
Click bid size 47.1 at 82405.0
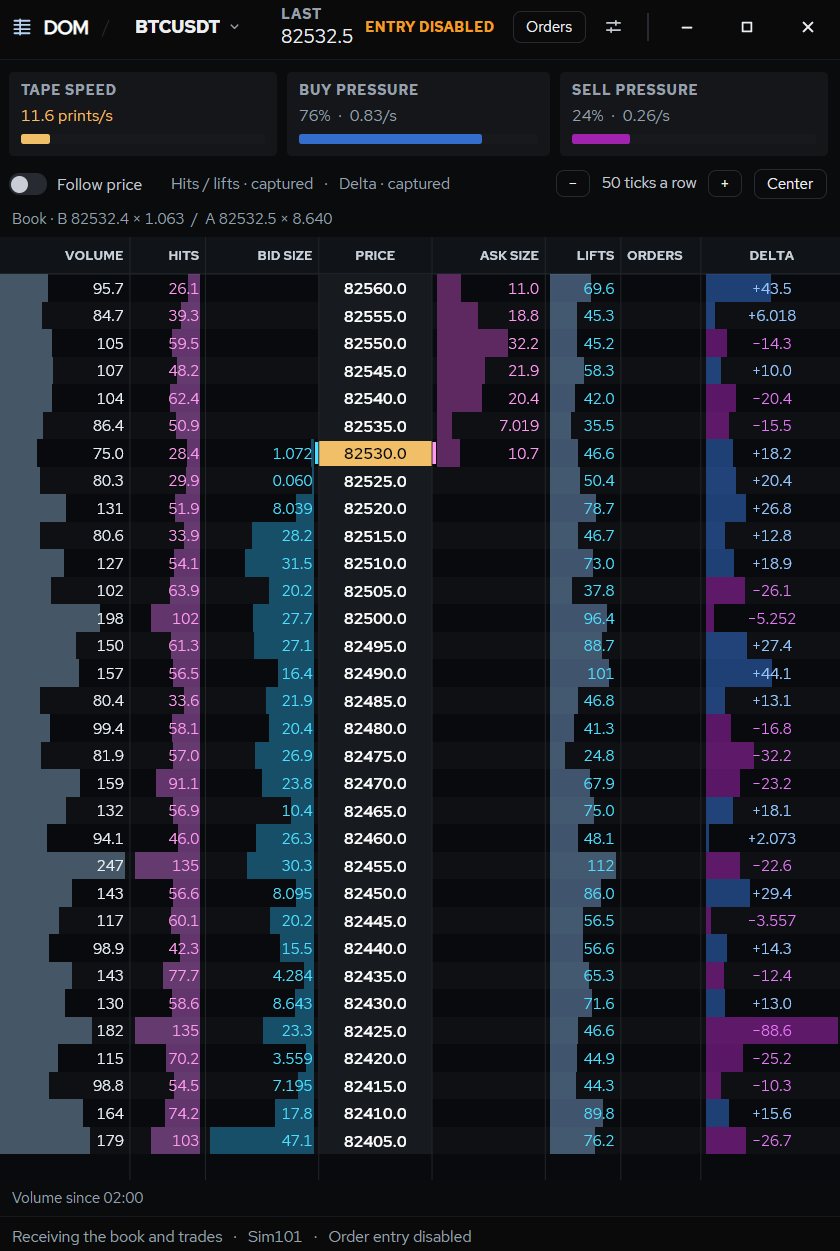pyautogui.click(x=297, y=1141)
